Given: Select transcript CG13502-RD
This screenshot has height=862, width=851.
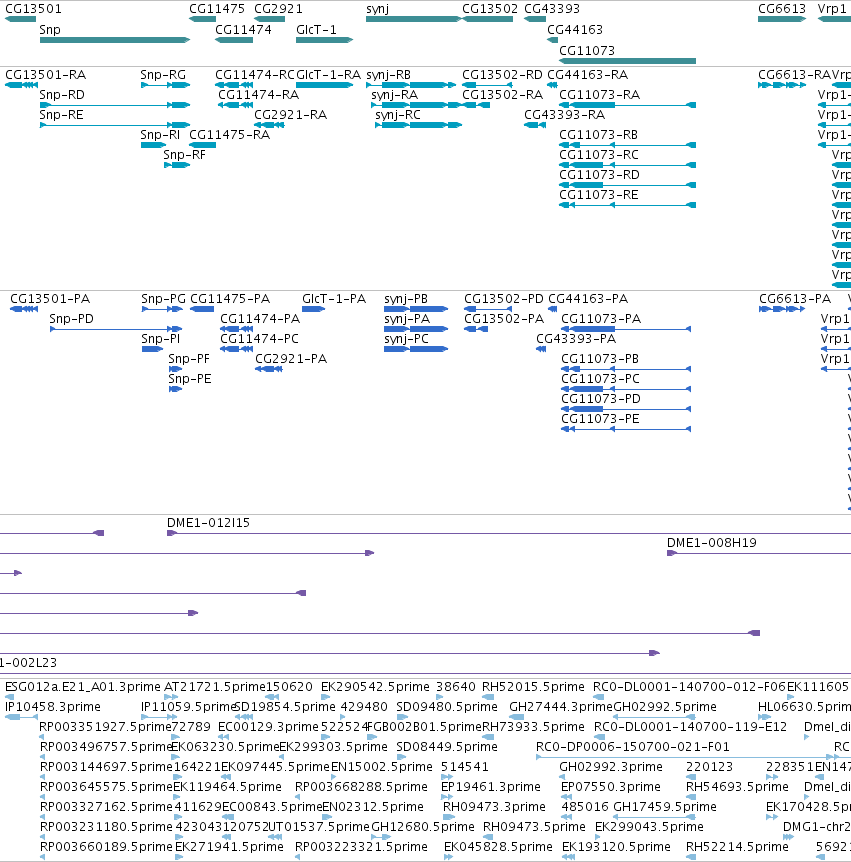Looking at the screenshot, I should [488, 85].
